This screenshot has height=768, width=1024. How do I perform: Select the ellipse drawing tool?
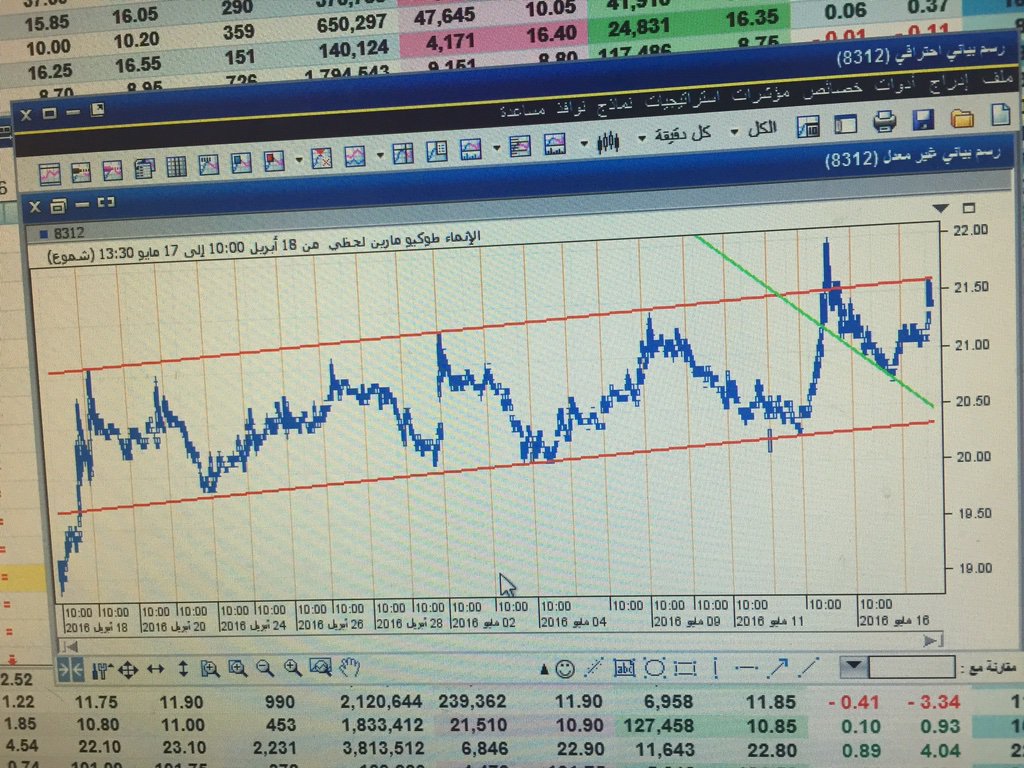(654, 668)
